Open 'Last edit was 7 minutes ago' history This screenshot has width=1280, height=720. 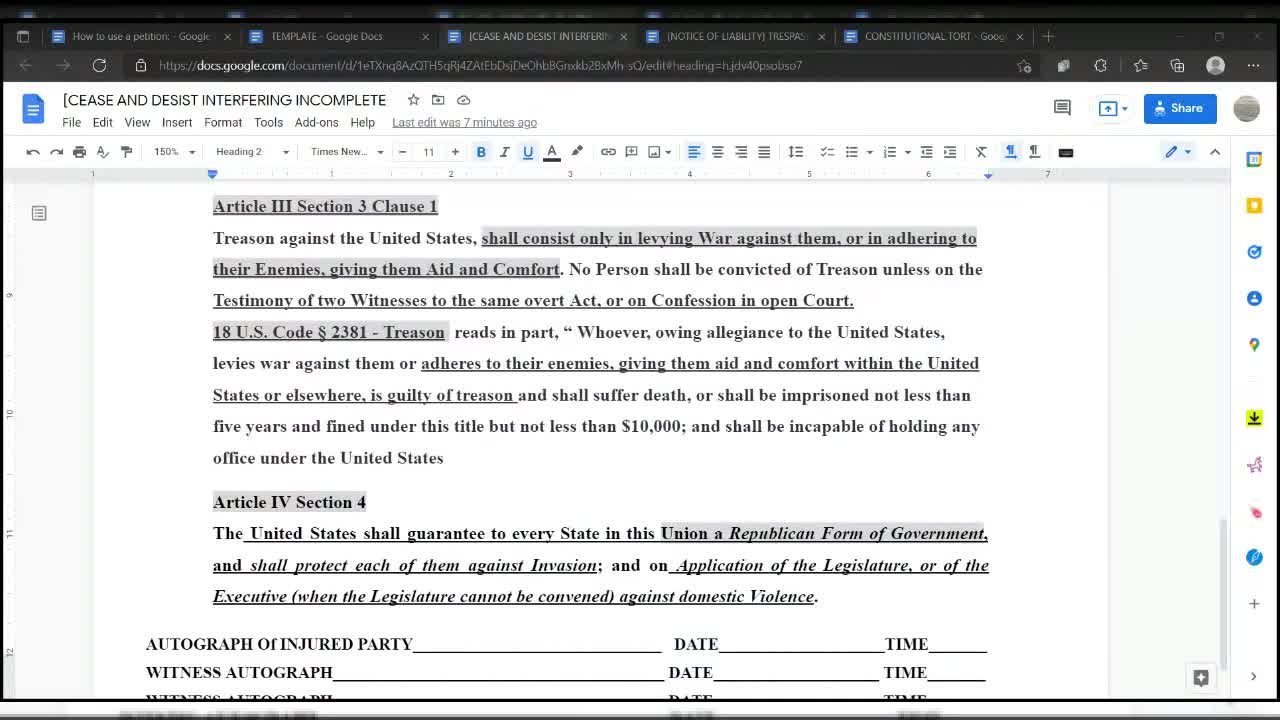(464, 122)
